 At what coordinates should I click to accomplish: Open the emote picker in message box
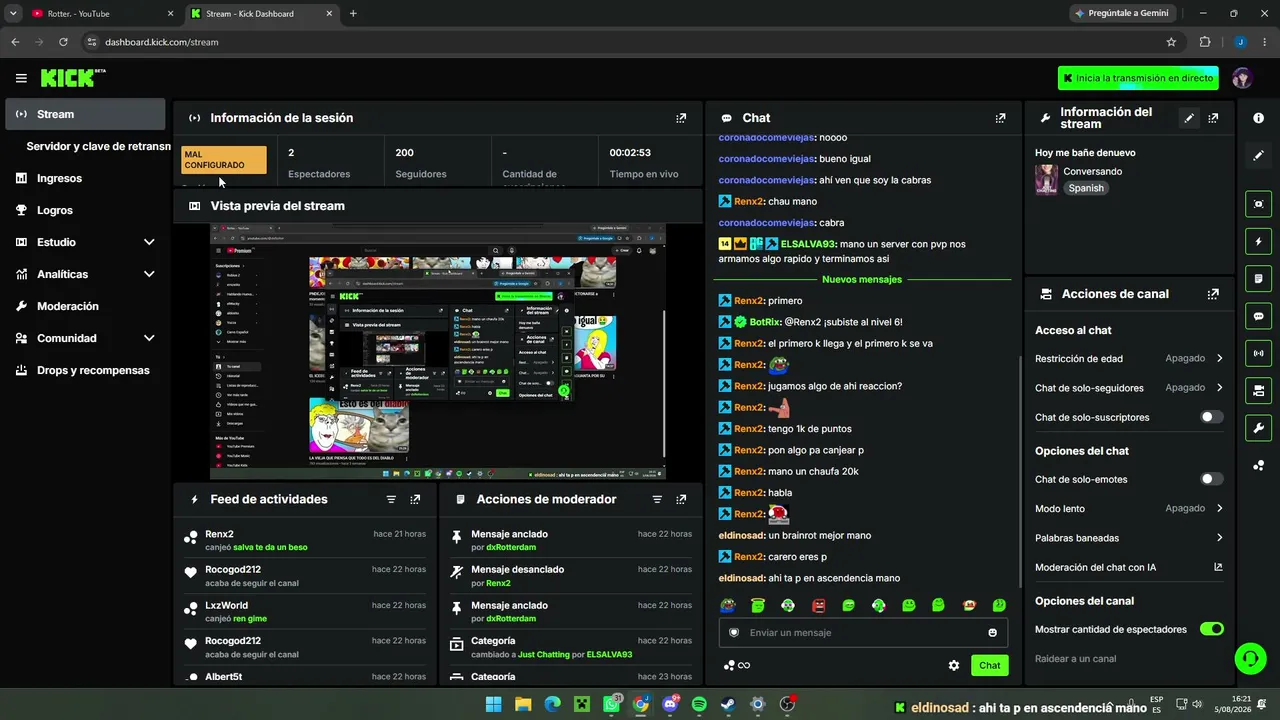(x=992, y=633)
